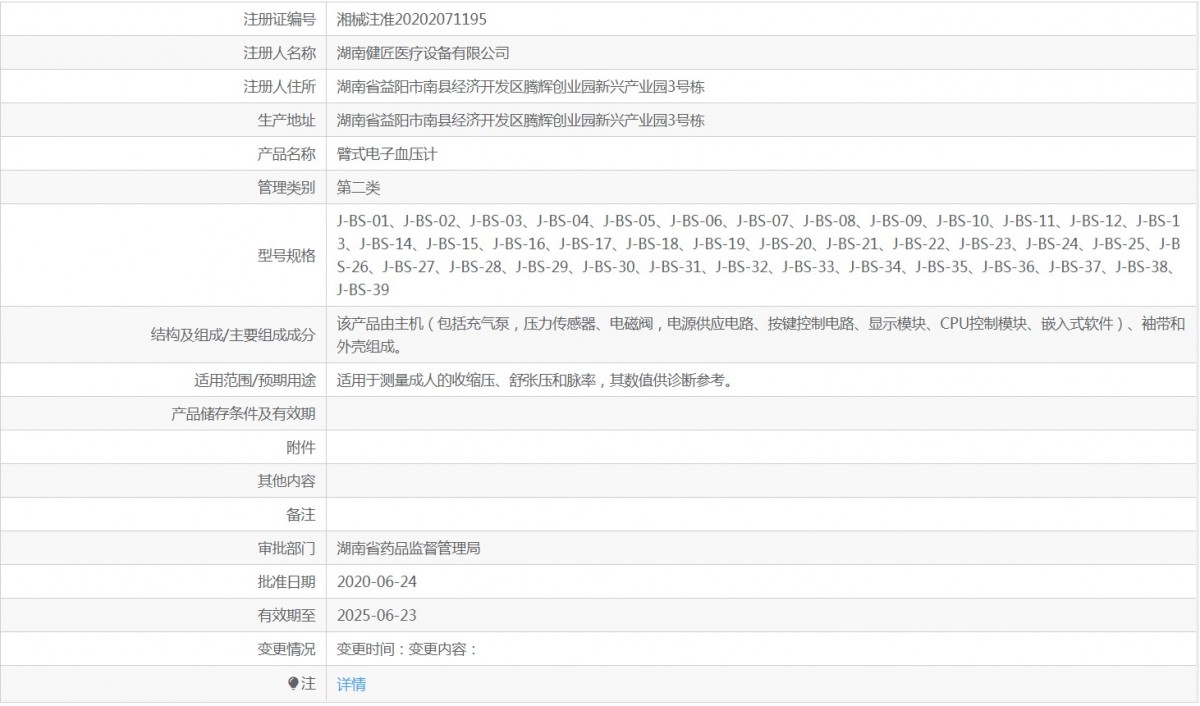Image resolution: width=1200 pixels, height=706 pixels.
Task: Click the 产品名称 label
Action: [286, 154]
